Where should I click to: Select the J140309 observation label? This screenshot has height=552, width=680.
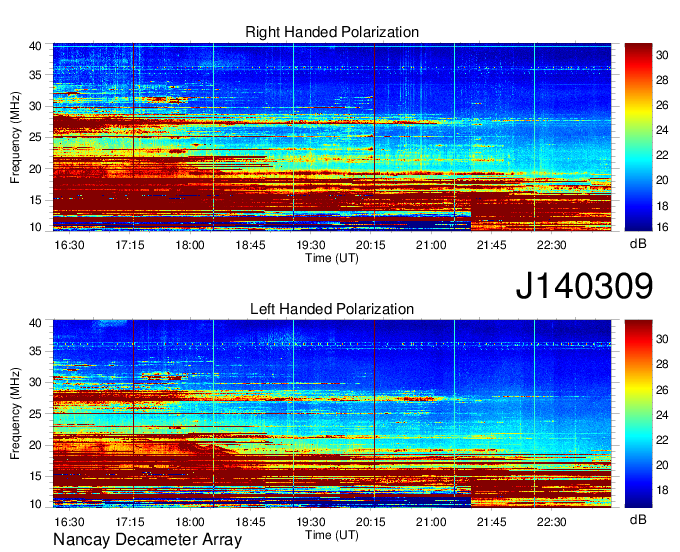584,286
